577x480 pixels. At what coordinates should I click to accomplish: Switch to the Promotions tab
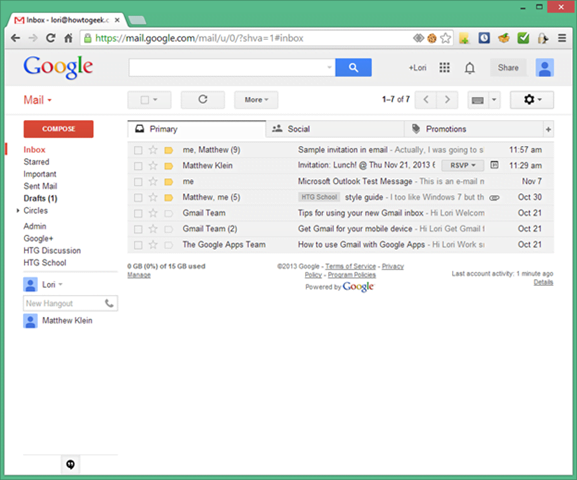474,129
